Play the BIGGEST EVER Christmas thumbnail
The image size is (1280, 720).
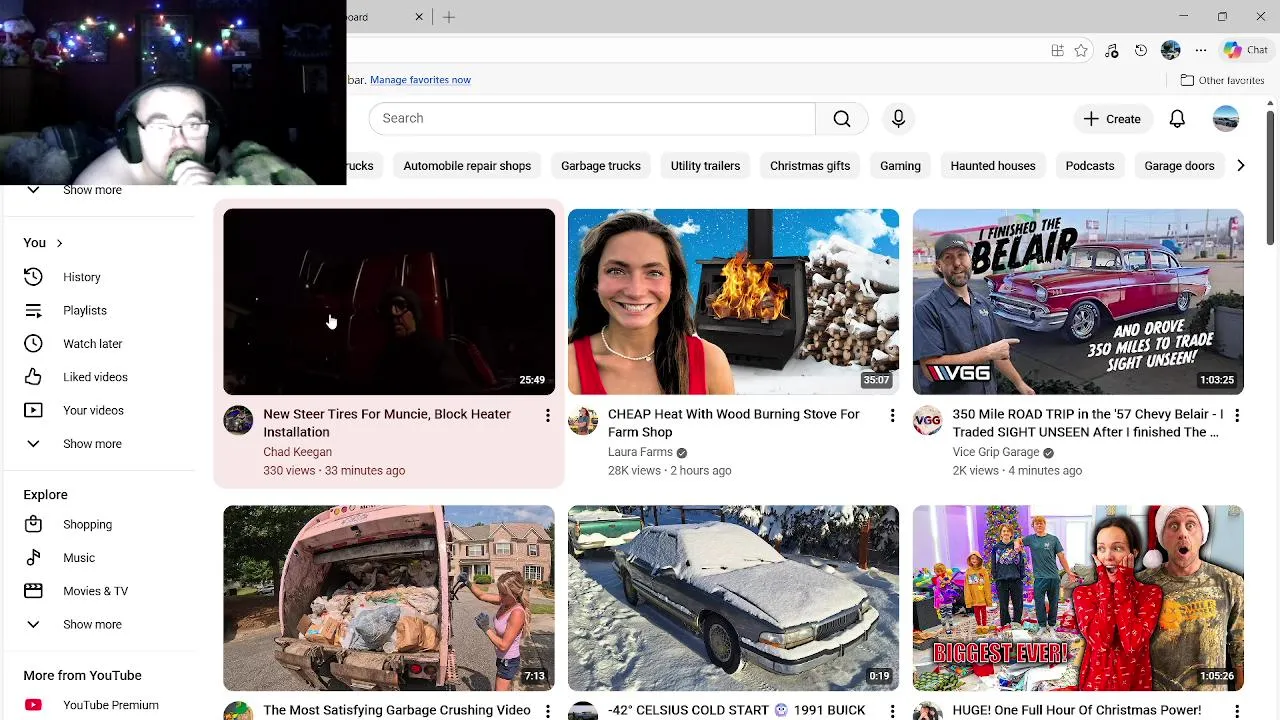(1078, 598)
